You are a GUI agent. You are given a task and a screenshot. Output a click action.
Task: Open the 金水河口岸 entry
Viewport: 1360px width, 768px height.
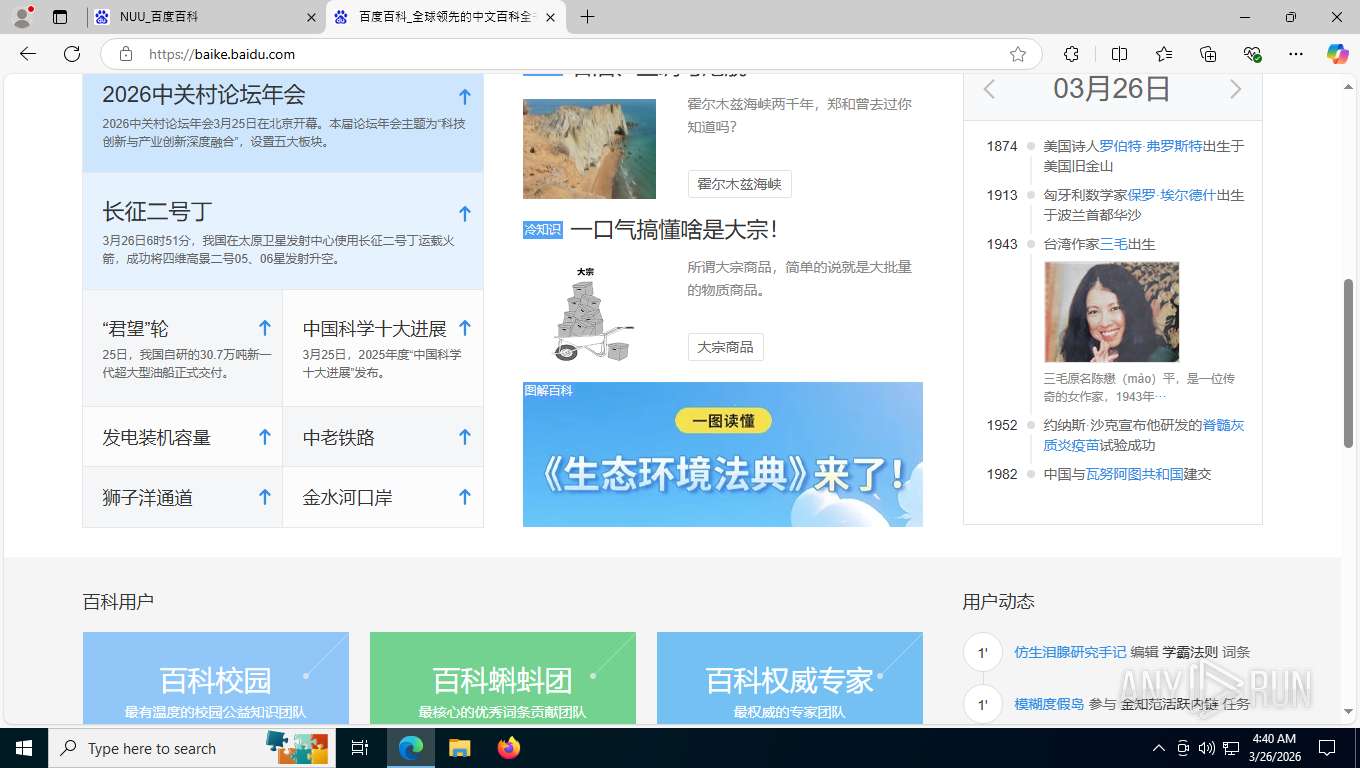(348, 497)
